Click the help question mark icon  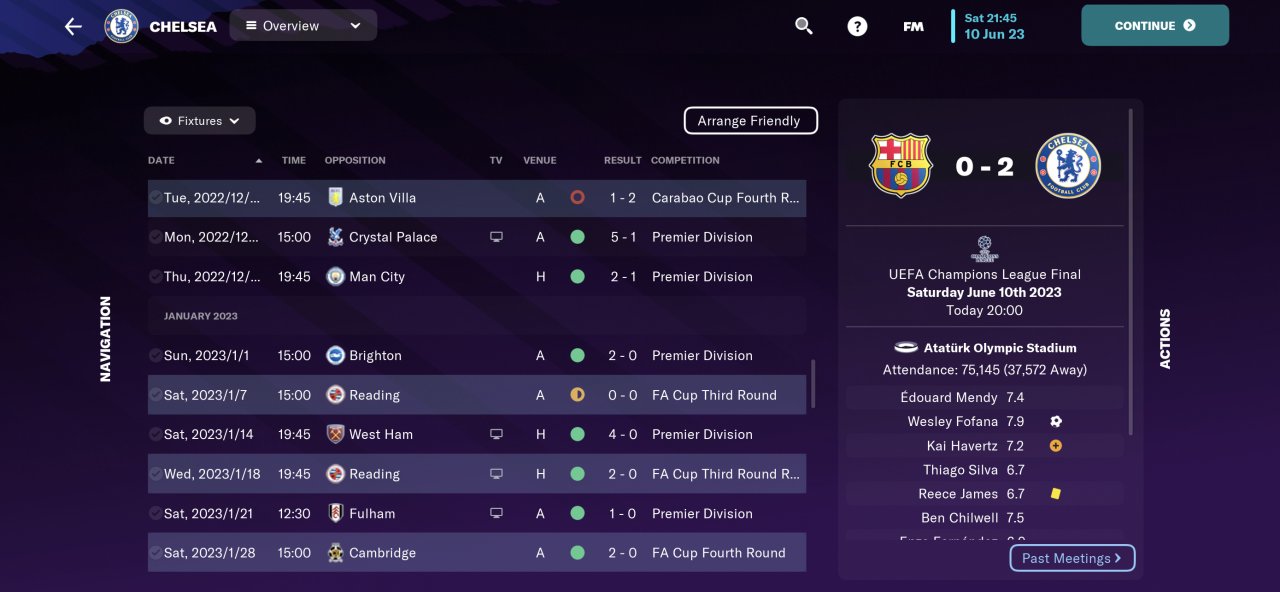click(857, 27)
